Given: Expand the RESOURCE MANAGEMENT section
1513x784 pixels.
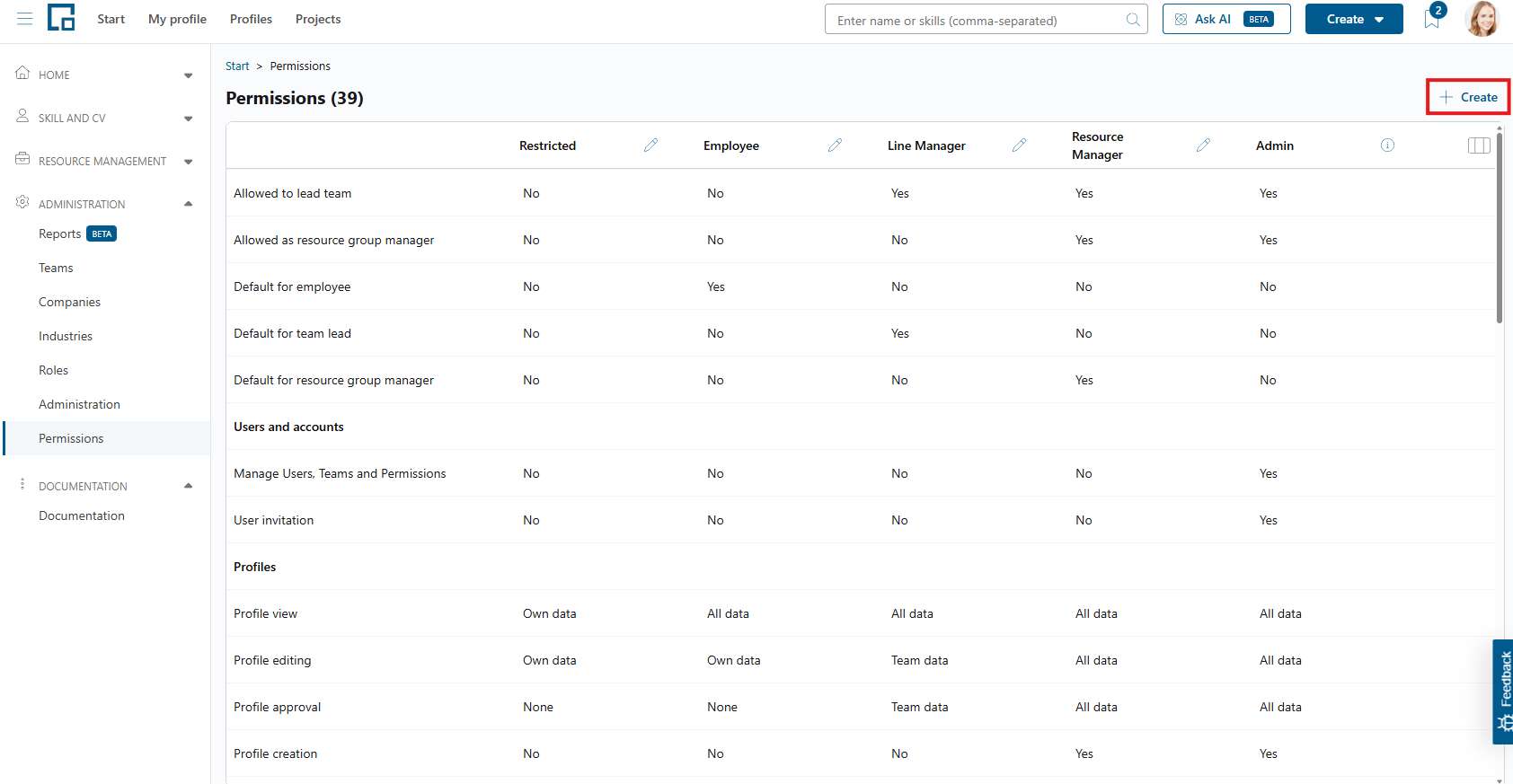Looking at the screenshot, I should (189, 162).
